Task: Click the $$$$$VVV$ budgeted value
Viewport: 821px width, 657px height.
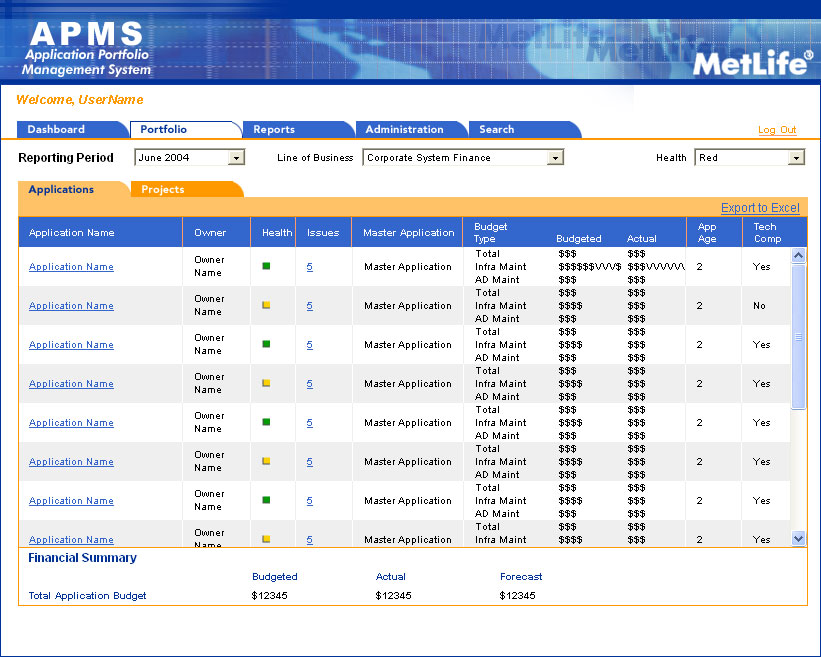Action: pos(590,267)
